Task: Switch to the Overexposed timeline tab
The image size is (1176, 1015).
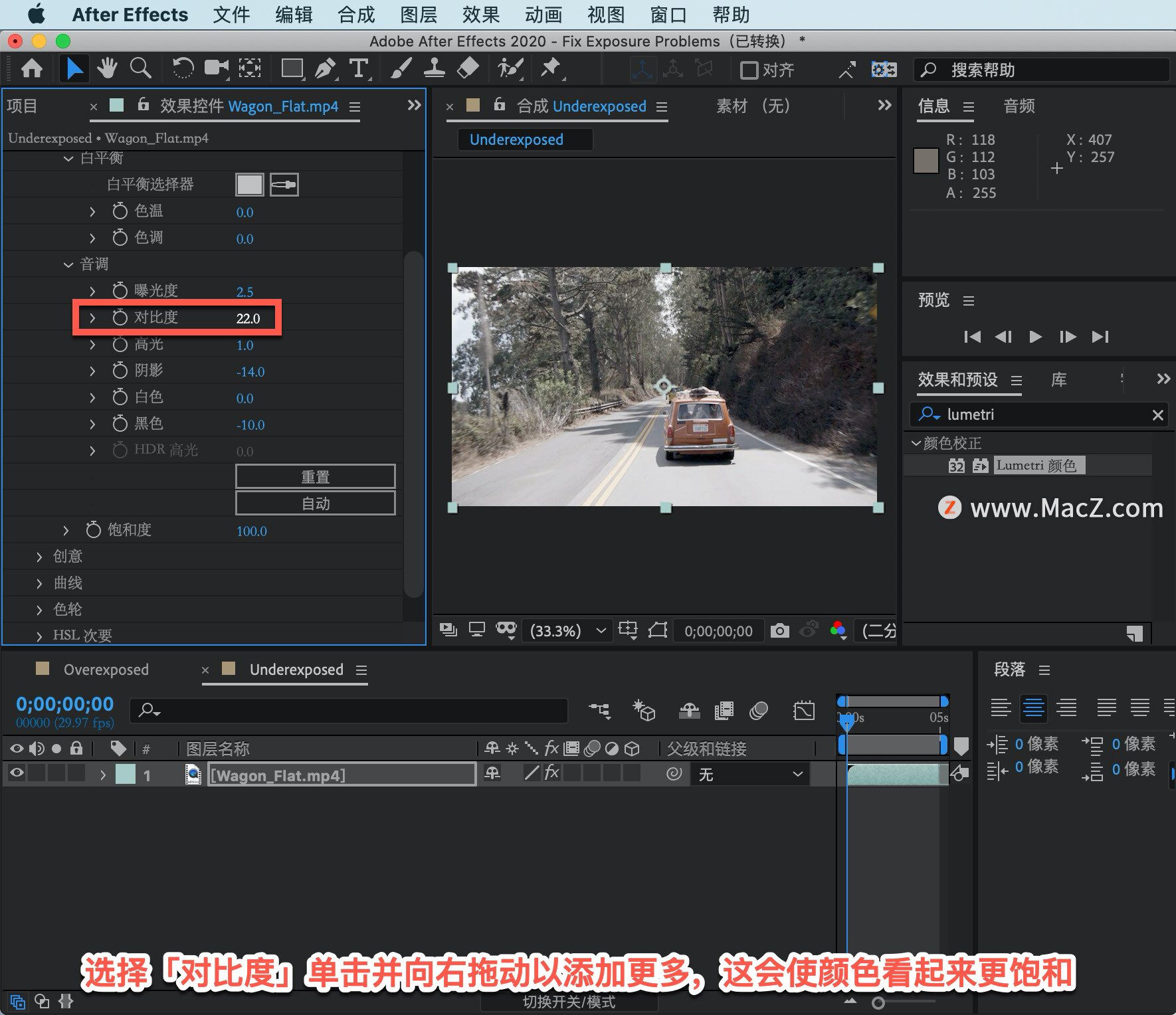Action: click(106, 670)
